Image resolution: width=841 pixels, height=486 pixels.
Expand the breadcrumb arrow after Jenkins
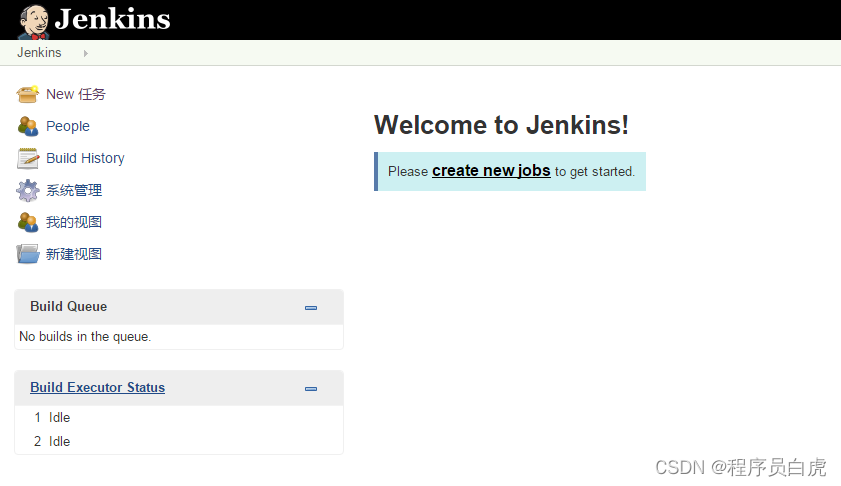coord(85,53)
